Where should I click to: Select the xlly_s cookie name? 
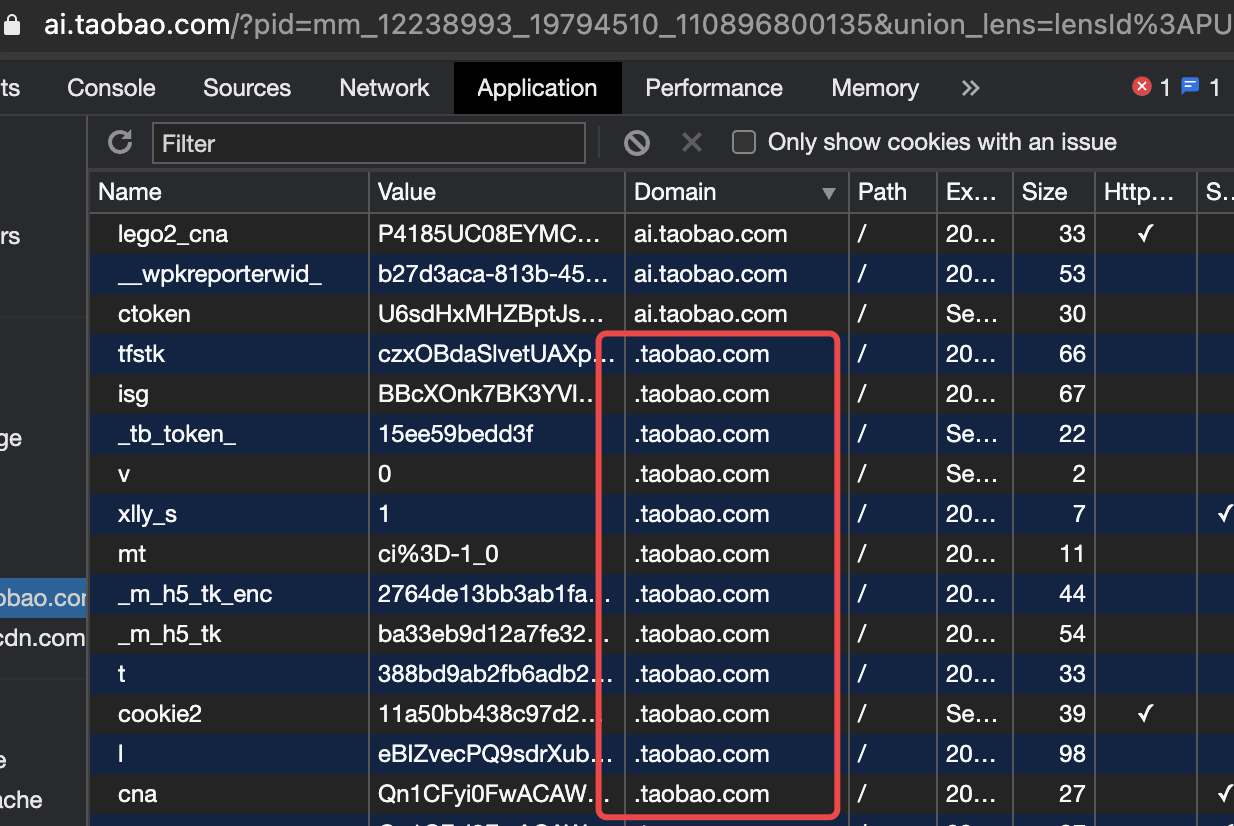point(147,514)
